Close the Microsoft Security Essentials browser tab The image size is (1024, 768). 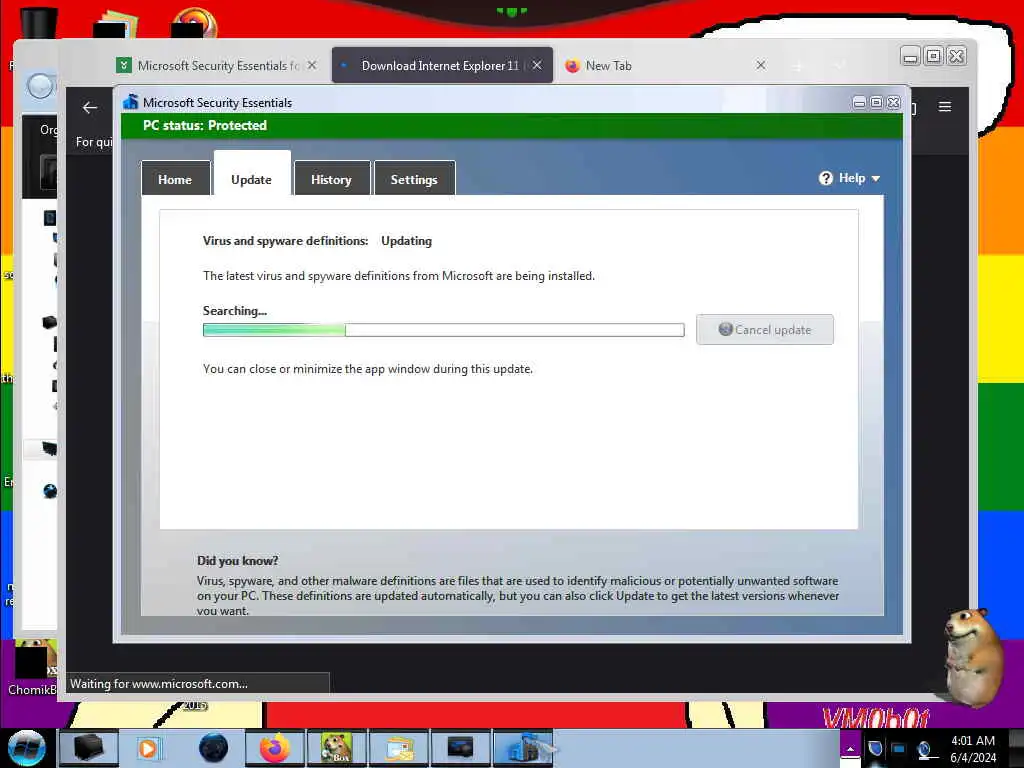click(x=312, y=65)
